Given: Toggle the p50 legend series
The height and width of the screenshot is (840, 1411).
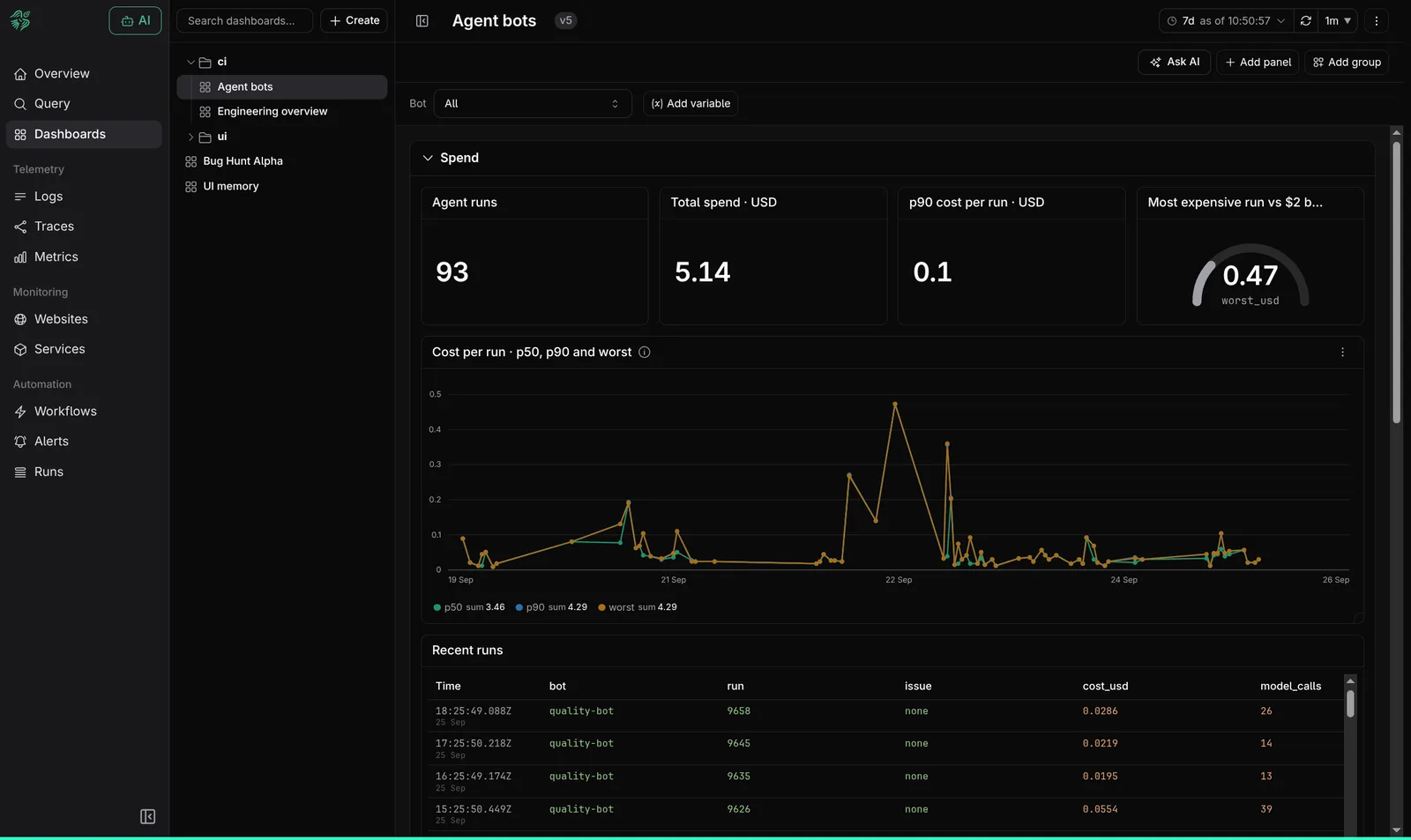Looking at the screenshot, I should point(469,607).
